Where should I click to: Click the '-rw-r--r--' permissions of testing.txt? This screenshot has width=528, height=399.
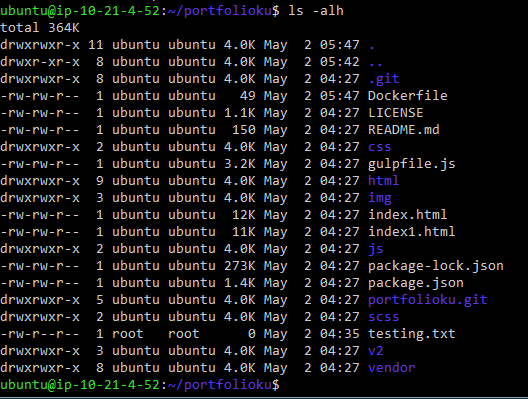coord(40,334)
